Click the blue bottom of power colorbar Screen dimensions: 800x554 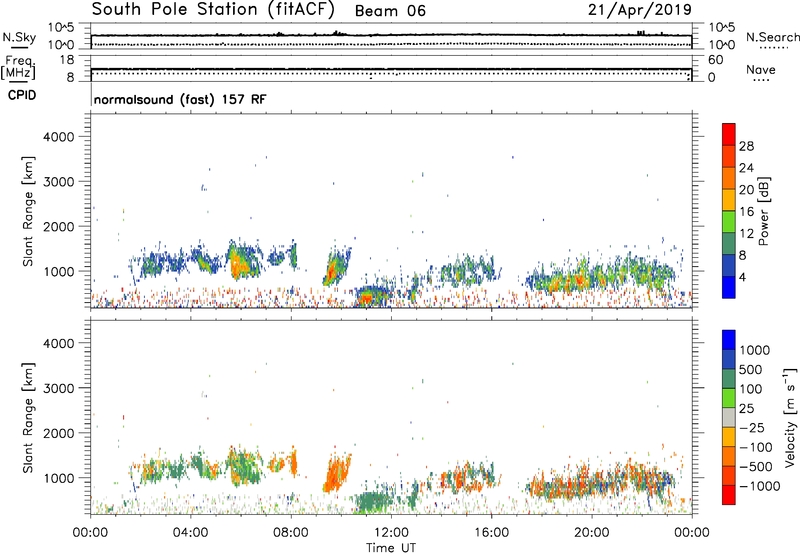pos(729,287)
